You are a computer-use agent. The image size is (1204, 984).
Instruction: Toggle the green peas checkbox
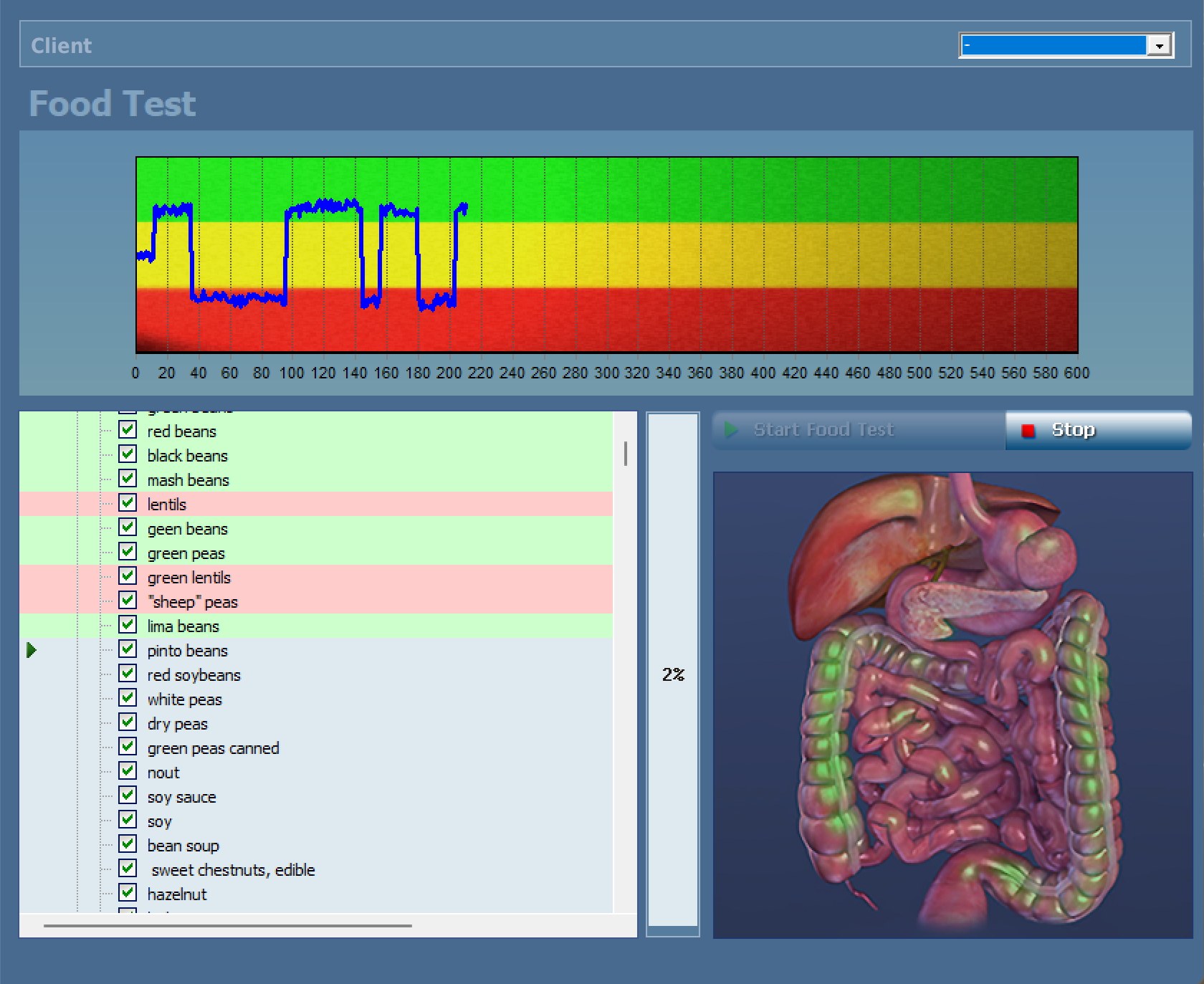point(128,552)
